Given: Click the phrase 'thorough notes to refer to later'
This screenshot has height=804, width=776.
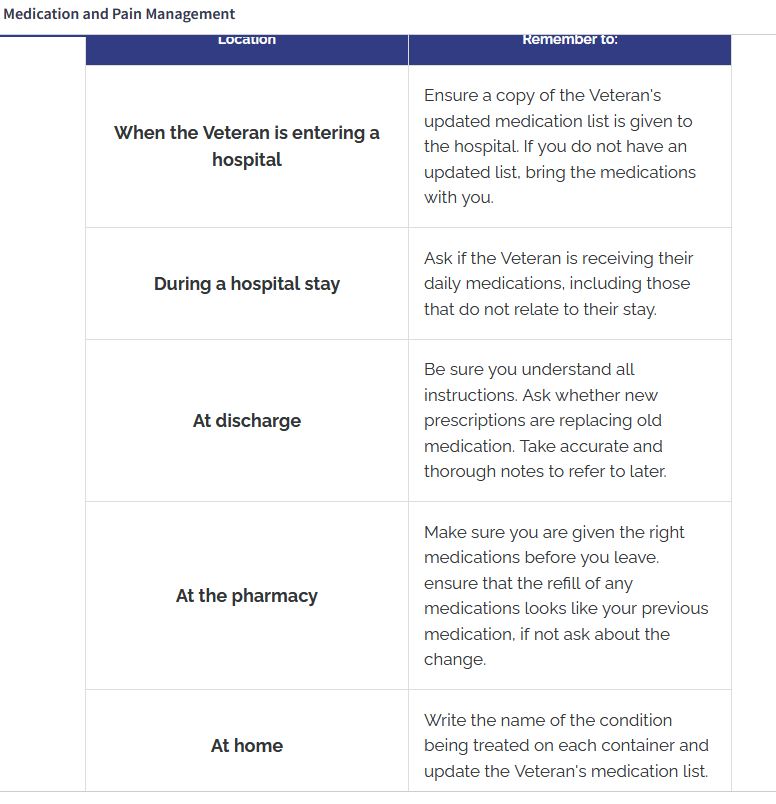Looking at the screenshot, I should tap(544, 471).
